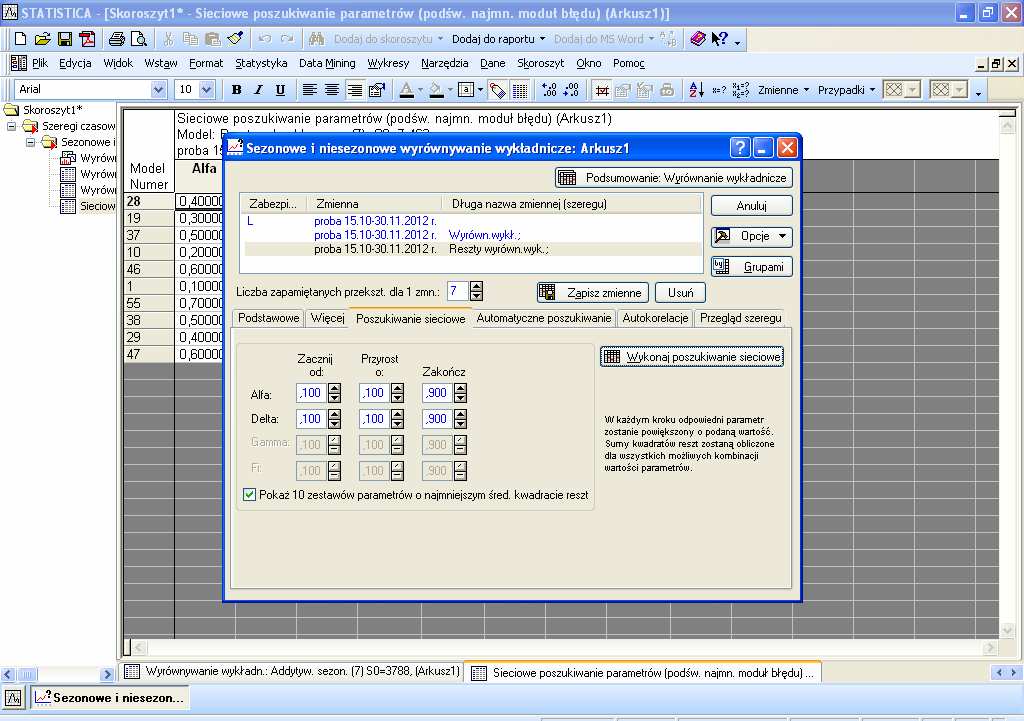Click Zapisz zmienne button

coord(593,293)
